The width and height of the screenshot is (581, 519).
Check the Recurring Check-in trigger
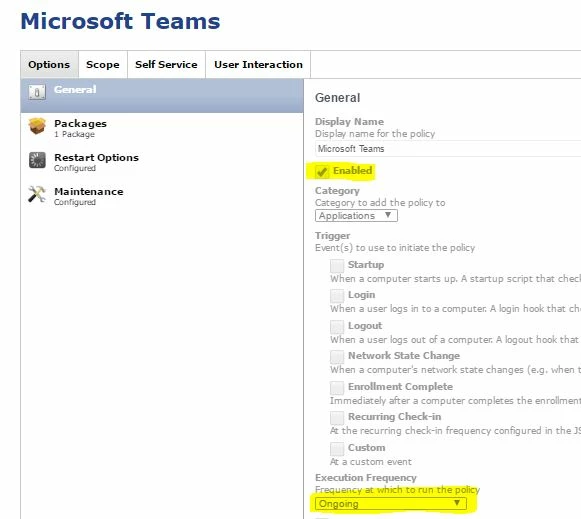337,418
